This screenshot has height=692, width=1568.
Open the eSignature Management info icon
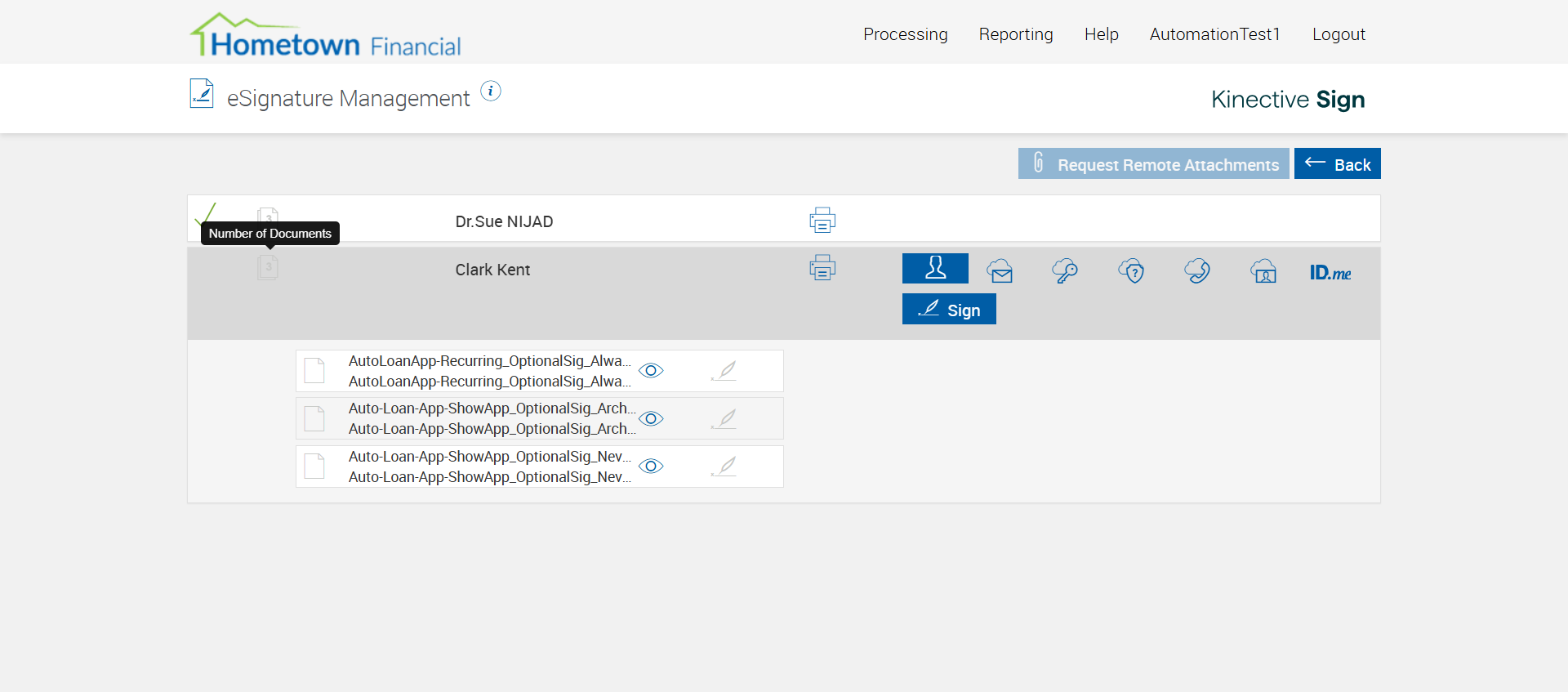click(x=490, y=92)
